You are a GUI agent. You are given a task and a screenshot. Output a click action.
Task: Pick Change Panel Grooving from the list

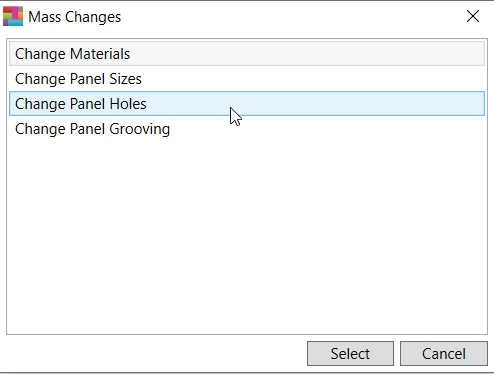[247, 129]
